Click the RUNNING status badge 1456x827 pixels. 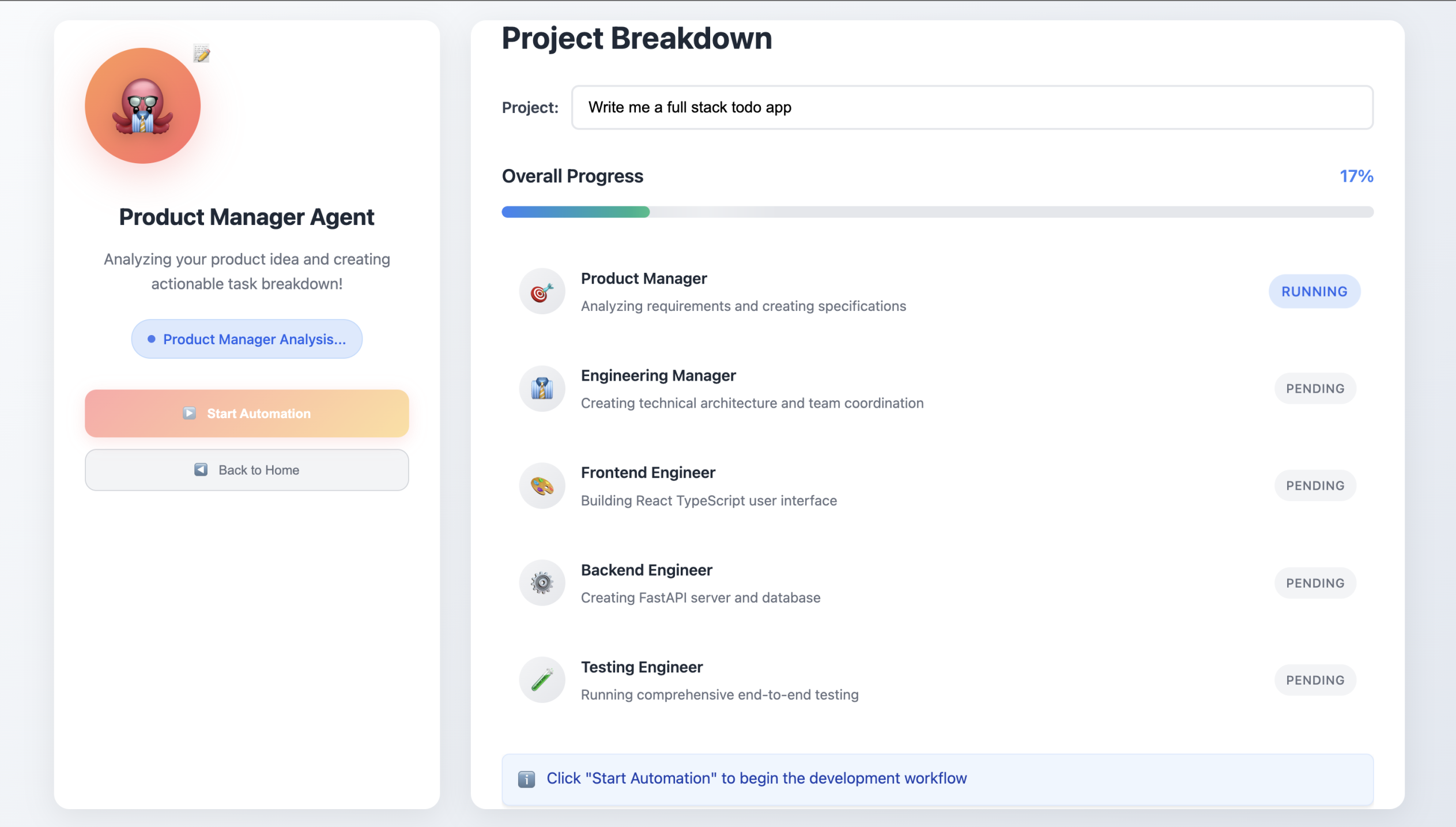(x=1314, y=292)
